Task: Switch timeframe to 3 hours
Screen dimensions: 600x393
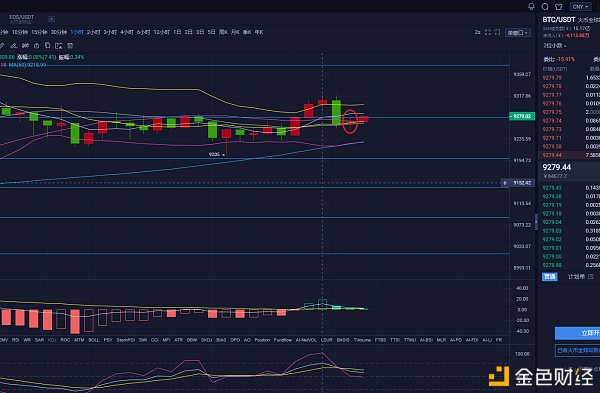Action: (x=110, y=32)
